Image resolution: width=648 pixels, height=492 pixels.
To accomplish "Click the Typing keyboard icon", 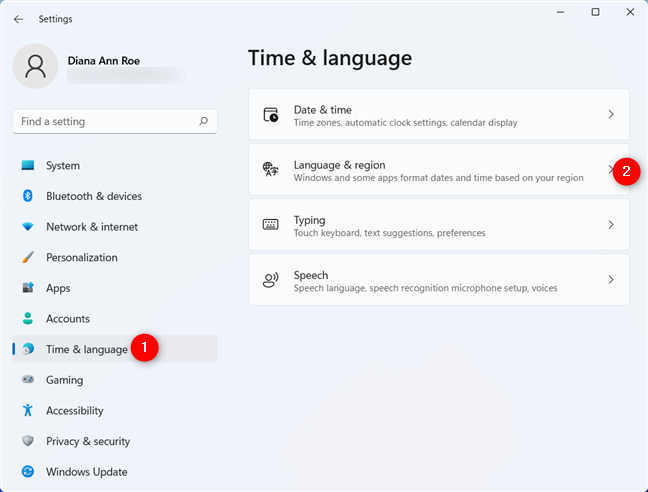I will click(271, 224).
